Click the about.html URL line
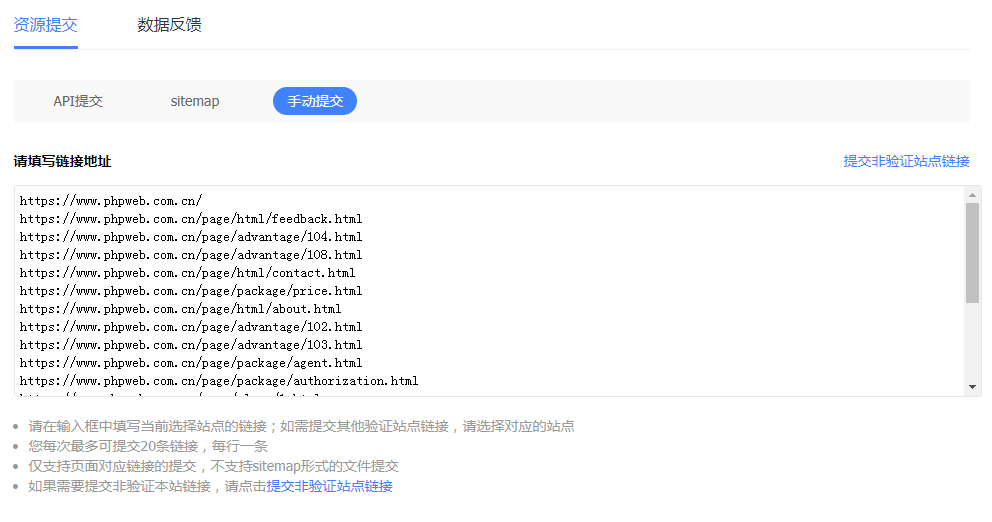Image resolution: width=992 pixels, height=522 pixels. 180,309
